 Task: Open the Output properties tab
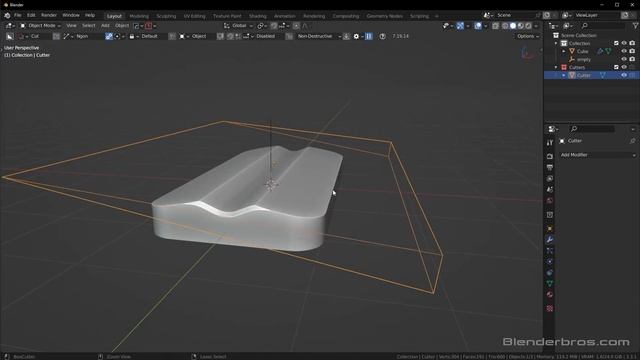click(550, 167)
